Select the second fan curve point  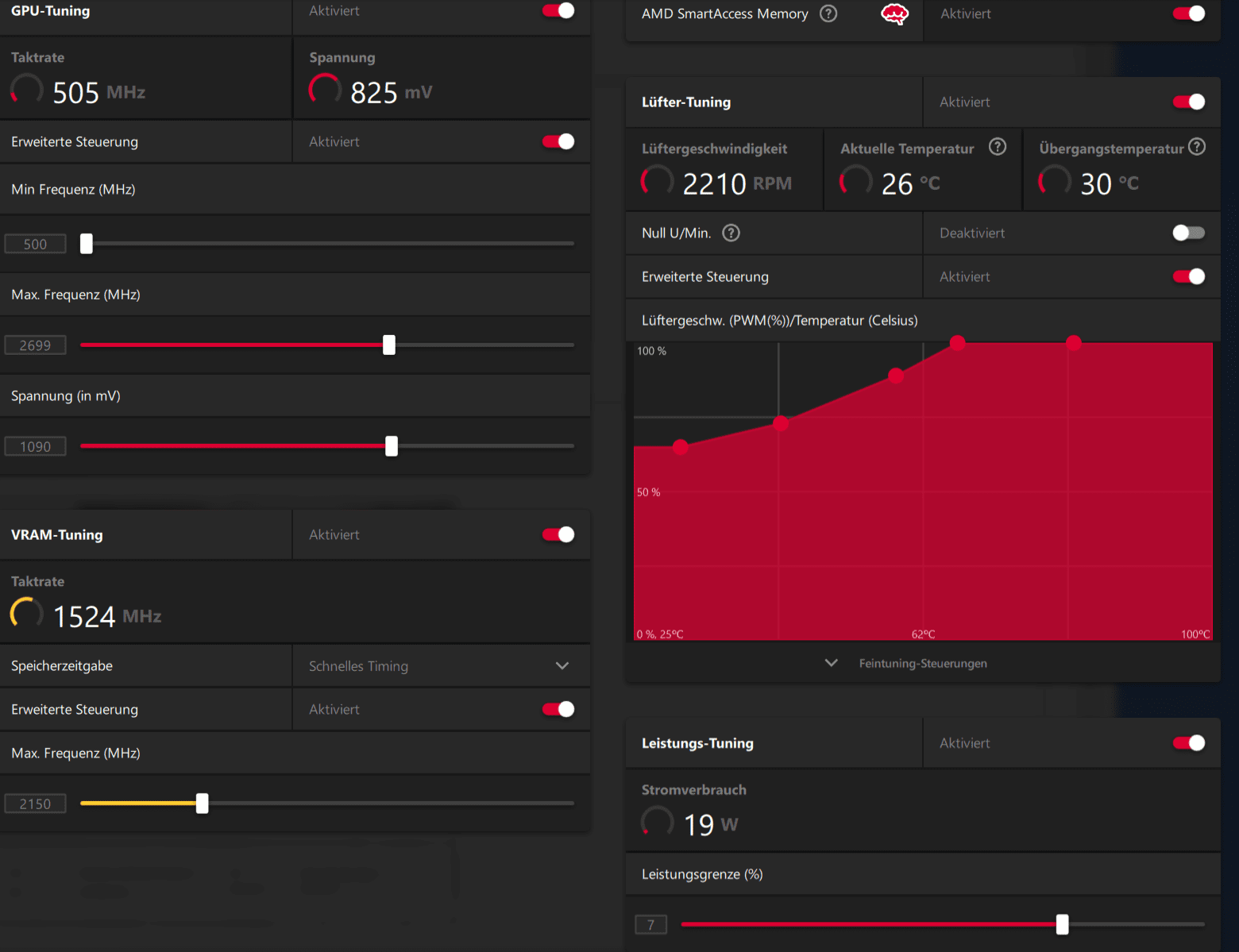click(x=781, y=423)
